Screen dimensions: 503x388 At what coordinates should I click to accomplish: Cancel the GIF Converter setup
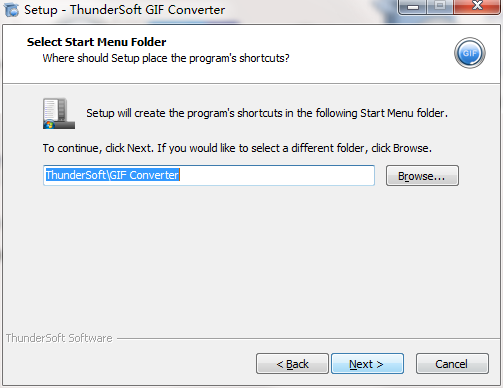(452, 364)
